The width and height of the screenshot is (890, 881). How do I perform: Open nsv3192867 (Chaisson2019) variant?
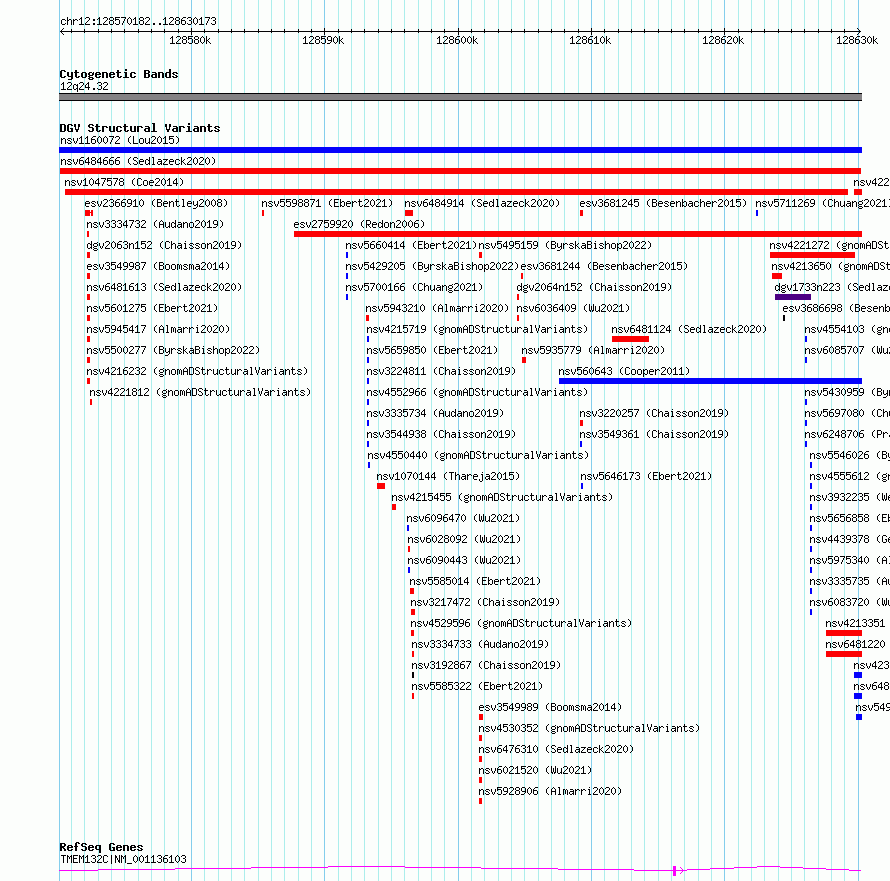486,665
